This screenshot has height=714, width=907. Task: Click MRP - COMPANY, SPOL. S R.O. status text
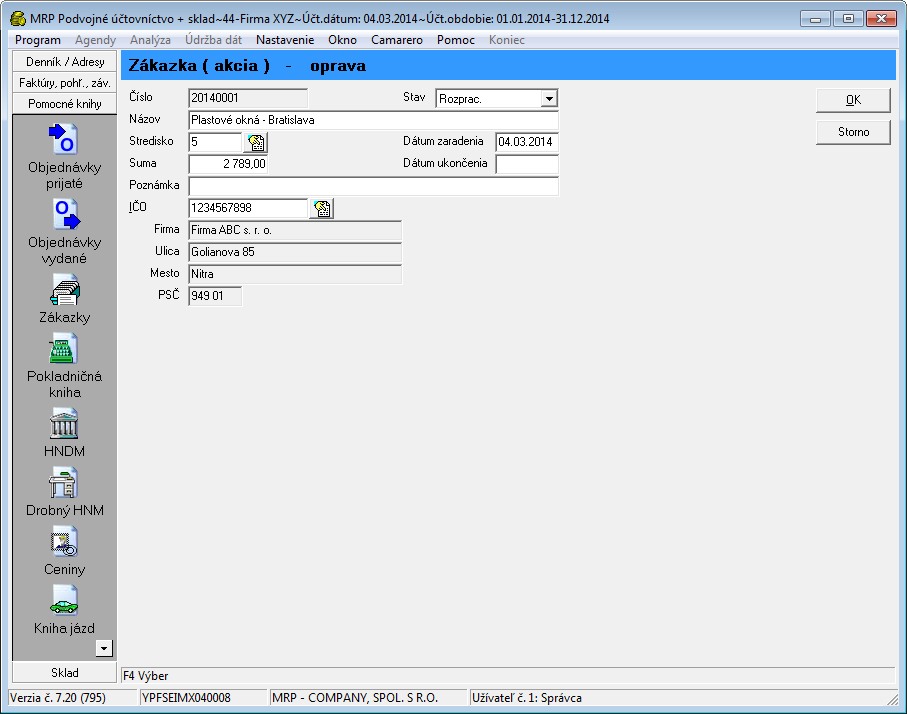355,698
